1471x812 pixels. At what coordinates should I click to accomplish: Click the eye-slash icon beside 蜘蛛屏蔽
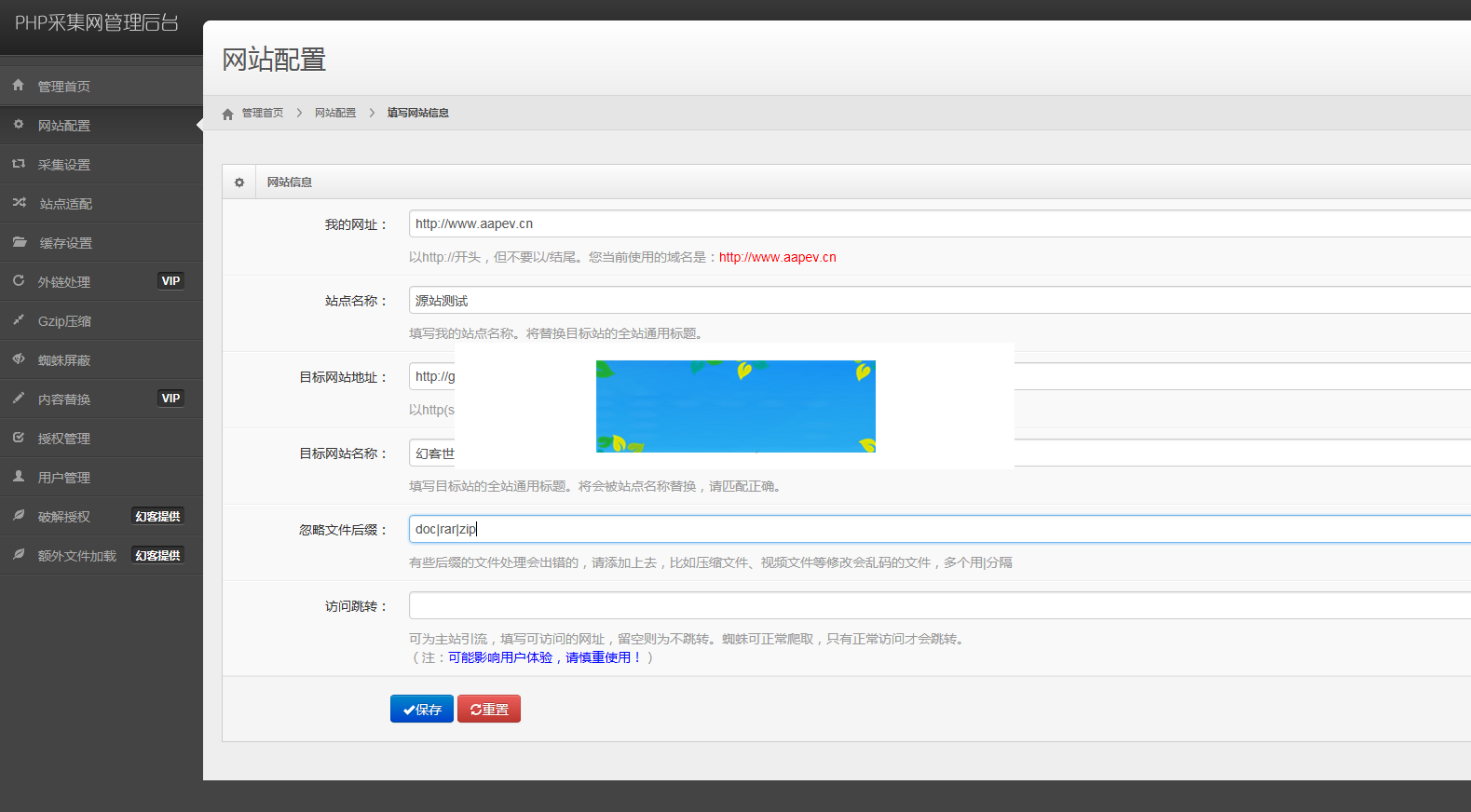tap(18, 359)
